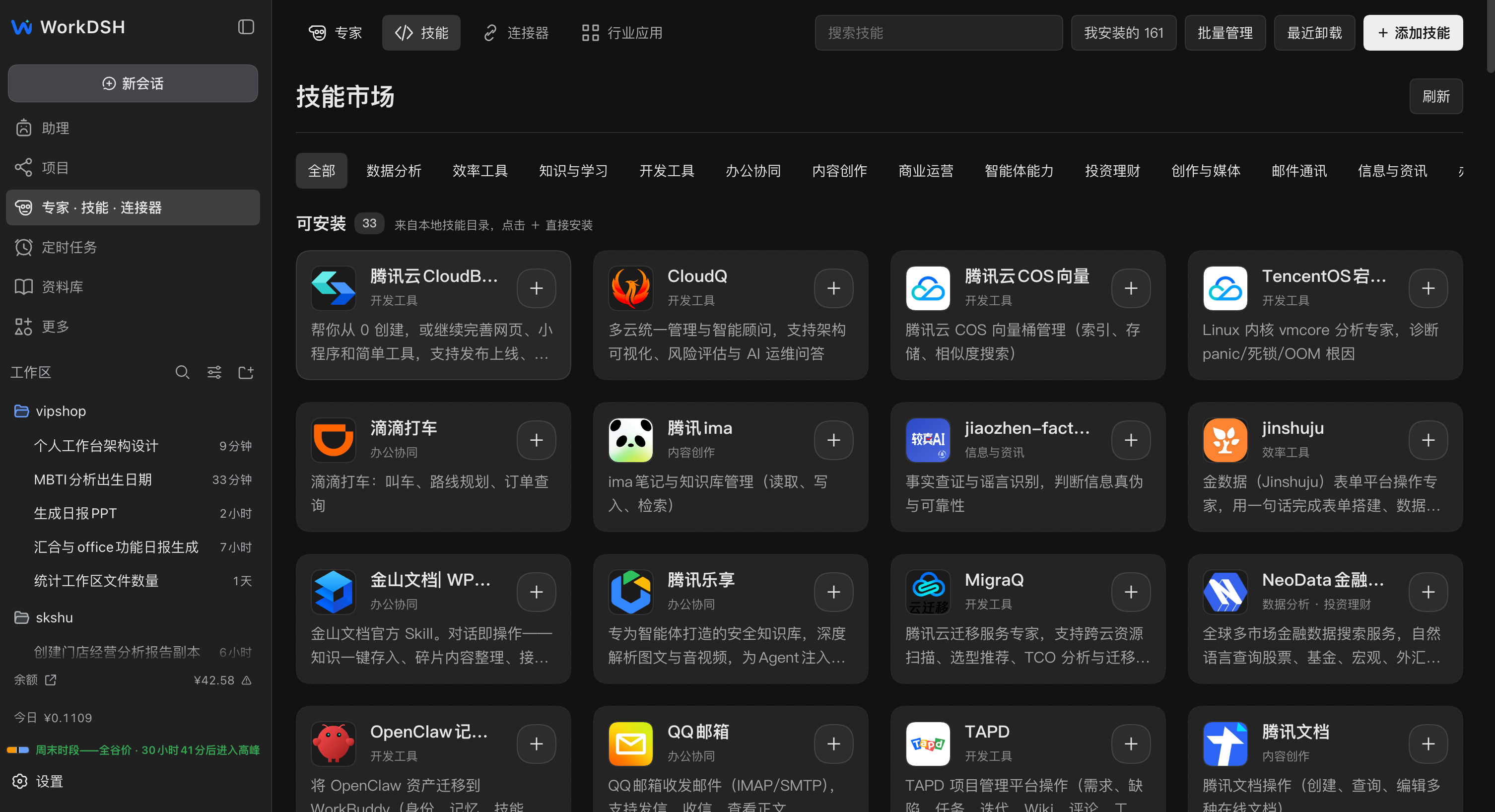This screenshot has height=812, width=1495.
Task: Filter skills by 数据分析 category
Action: [x=394, y=171]
